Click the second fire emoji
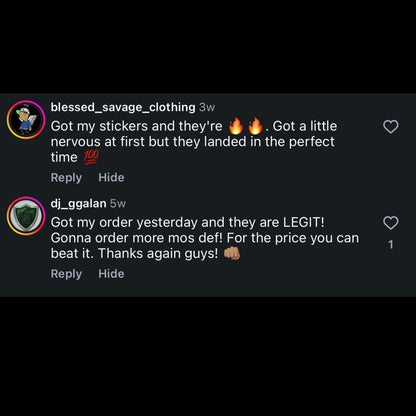The image size is (416, 416). coord(255,126)
